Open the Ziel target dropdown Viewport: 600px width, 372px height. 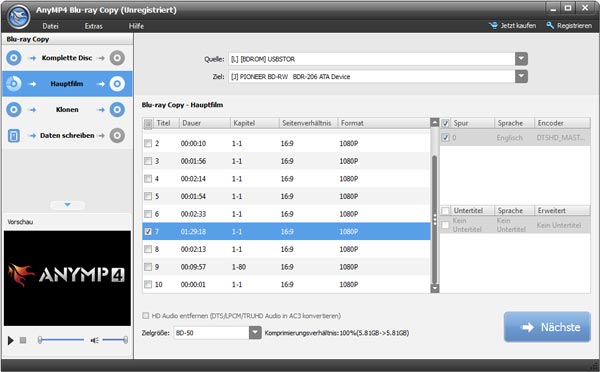521,77
